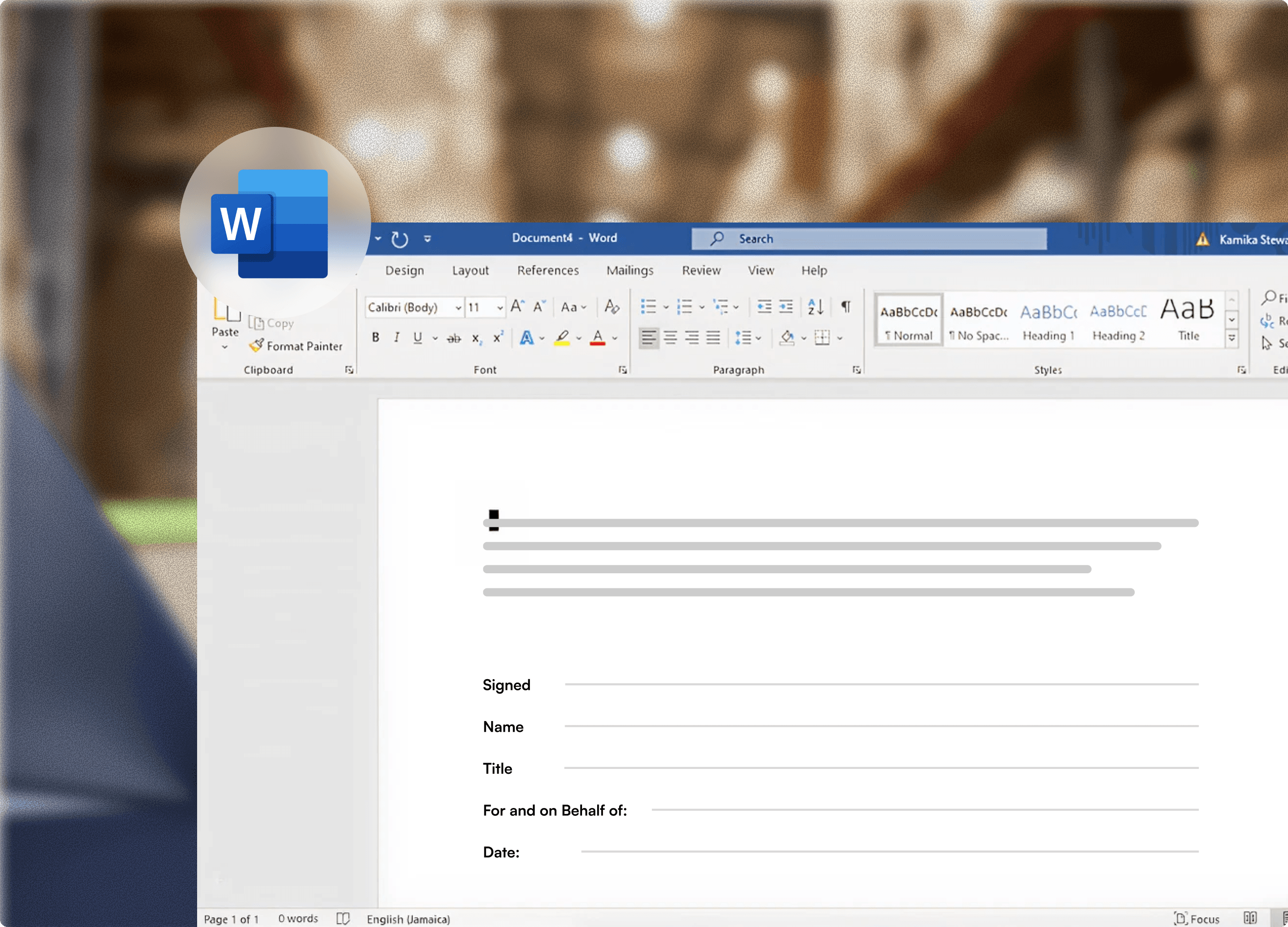The width and height of the screenshot is (1288, 927).
Task: Apply the Heading 1 style
Action: [x=1048, y=319]
